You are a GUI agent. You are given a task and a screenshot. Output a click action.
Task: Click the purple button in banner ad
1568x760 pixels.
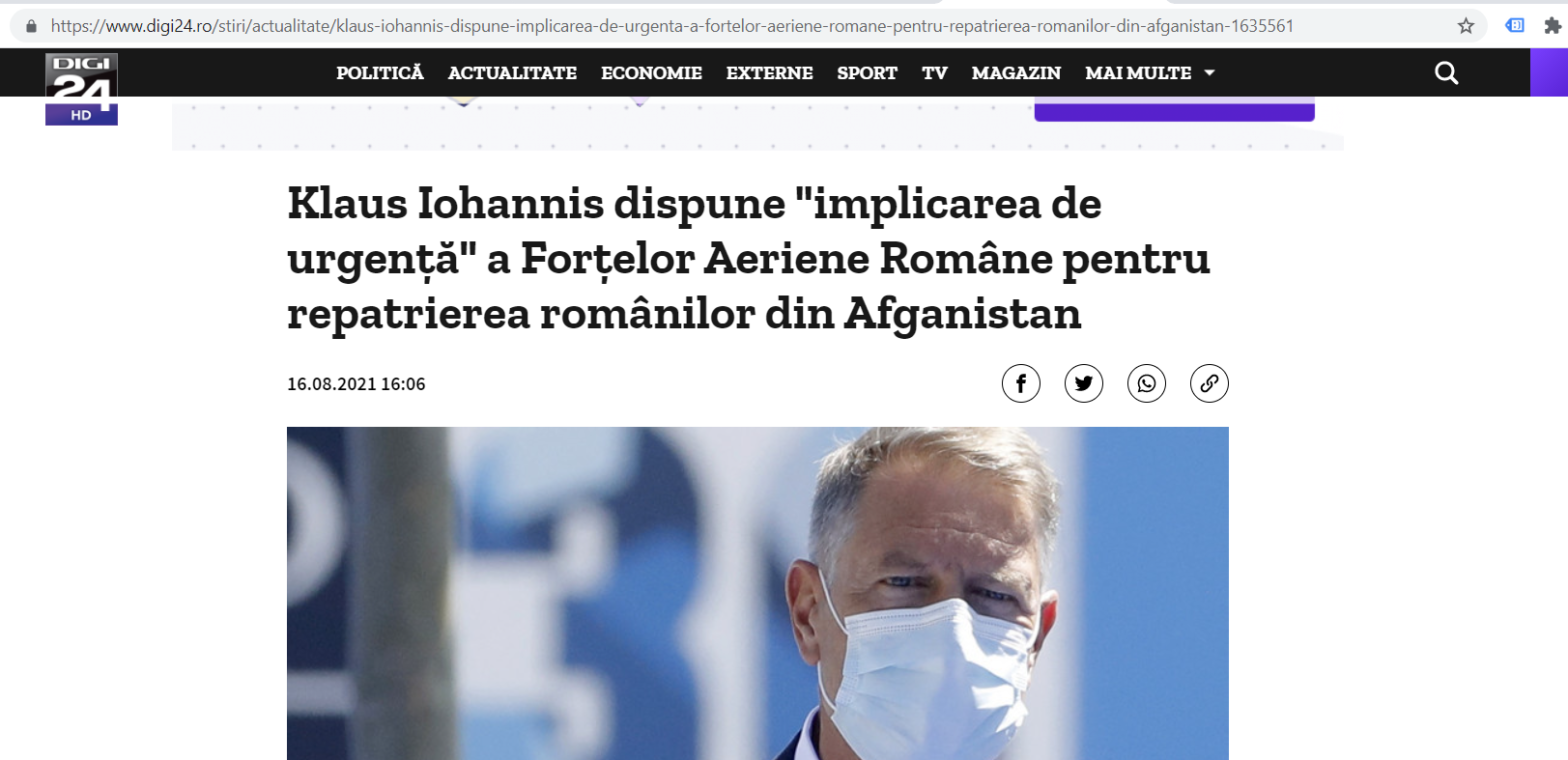tap(1174, 110)
